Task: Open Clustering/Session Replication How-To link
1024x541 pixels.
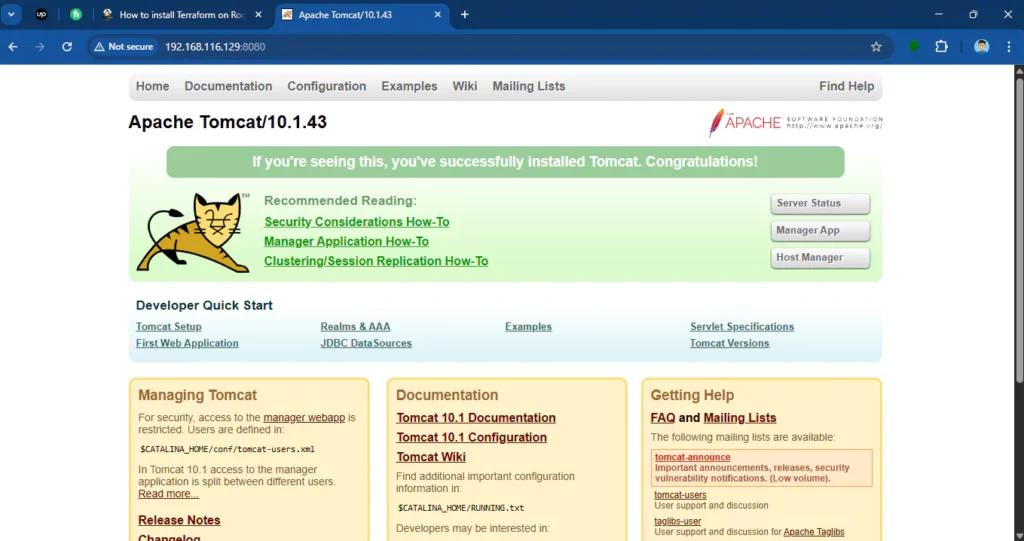Action: coord(376,261)
